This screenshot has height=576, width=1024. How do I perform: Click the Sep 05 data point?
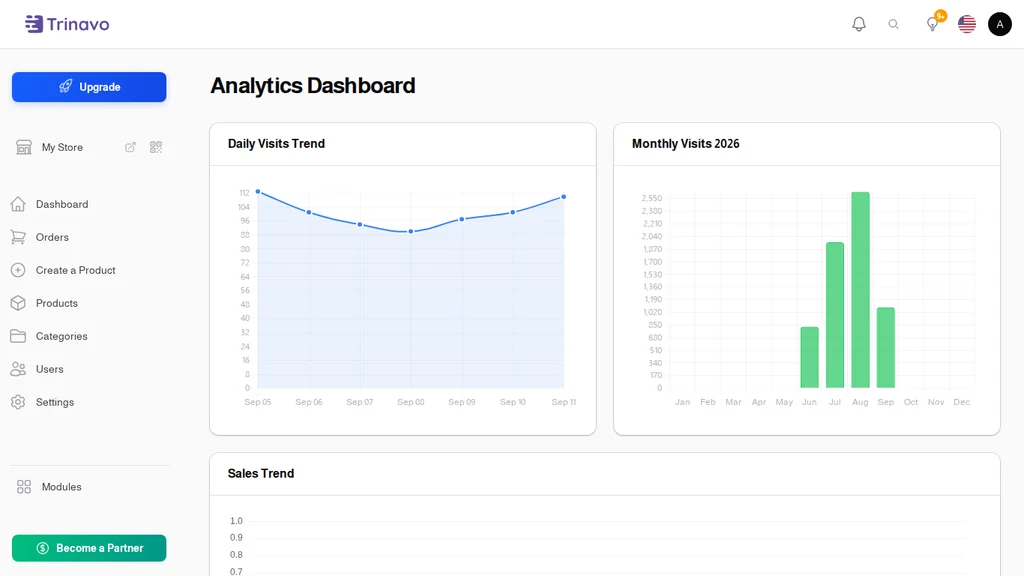click(258, 192)
